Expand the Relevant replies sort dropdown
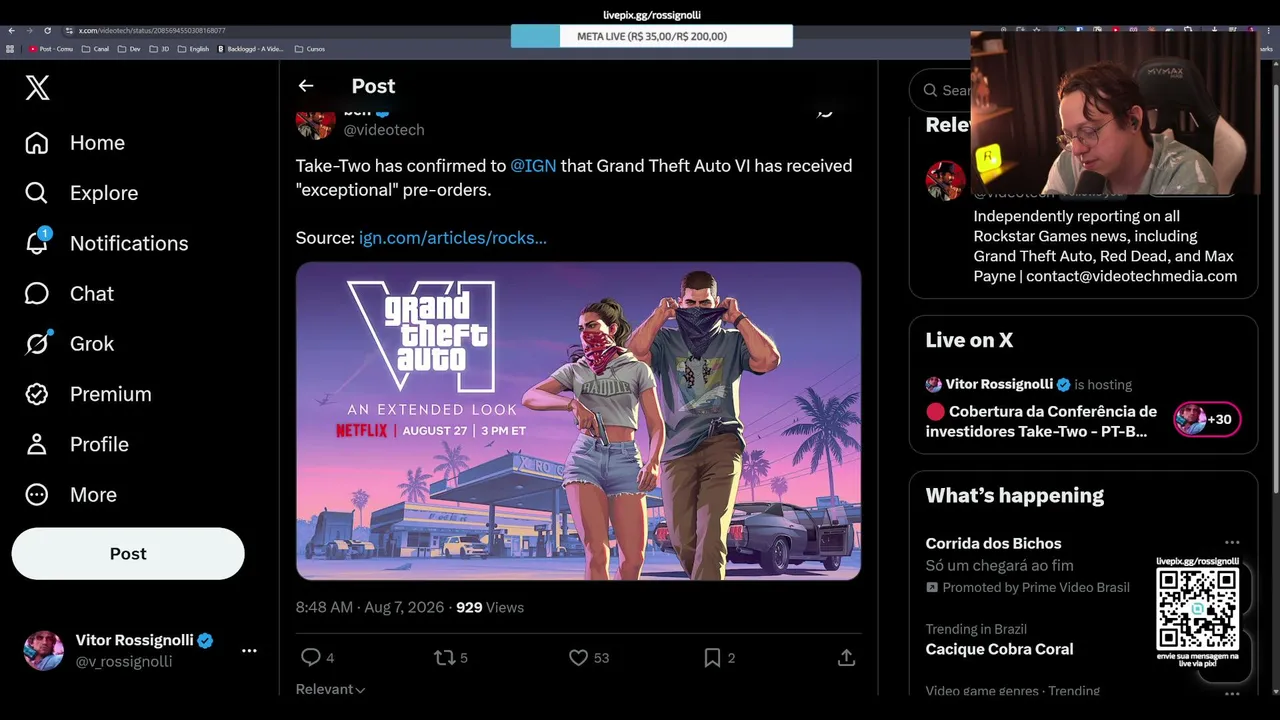The width and height of the screenshot is (1280, 720). [330, 689]
